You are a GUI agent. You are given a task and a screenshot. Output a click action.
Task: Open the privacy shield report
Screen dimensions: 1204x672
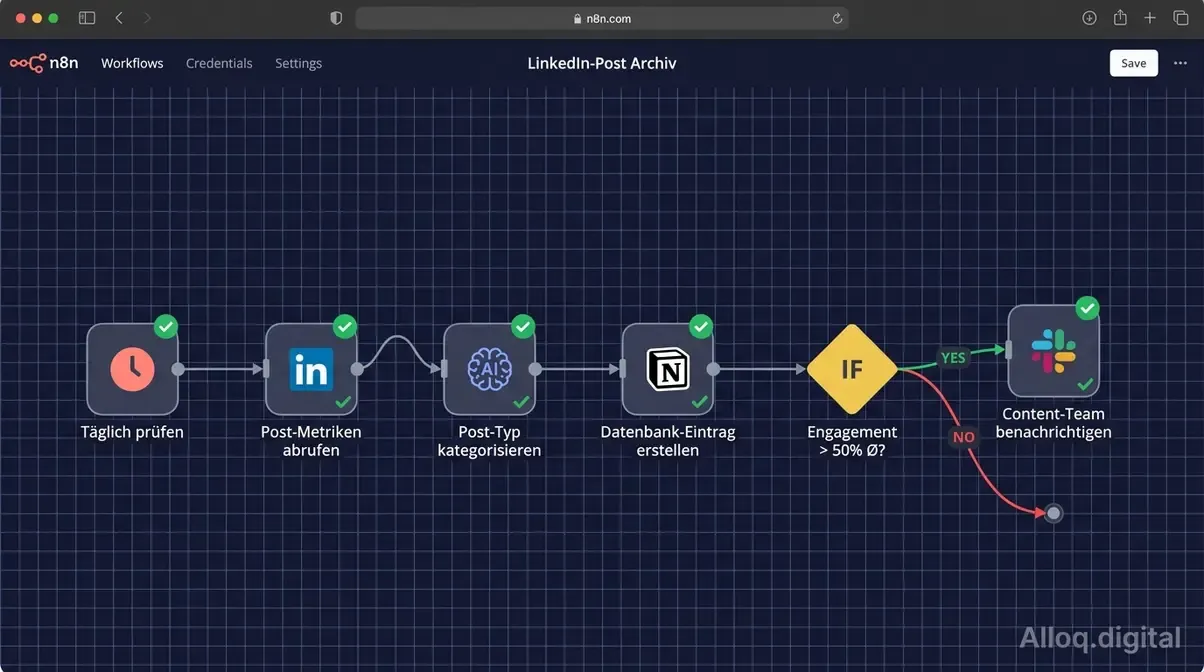pyautogui.click(x=336, y=18)
